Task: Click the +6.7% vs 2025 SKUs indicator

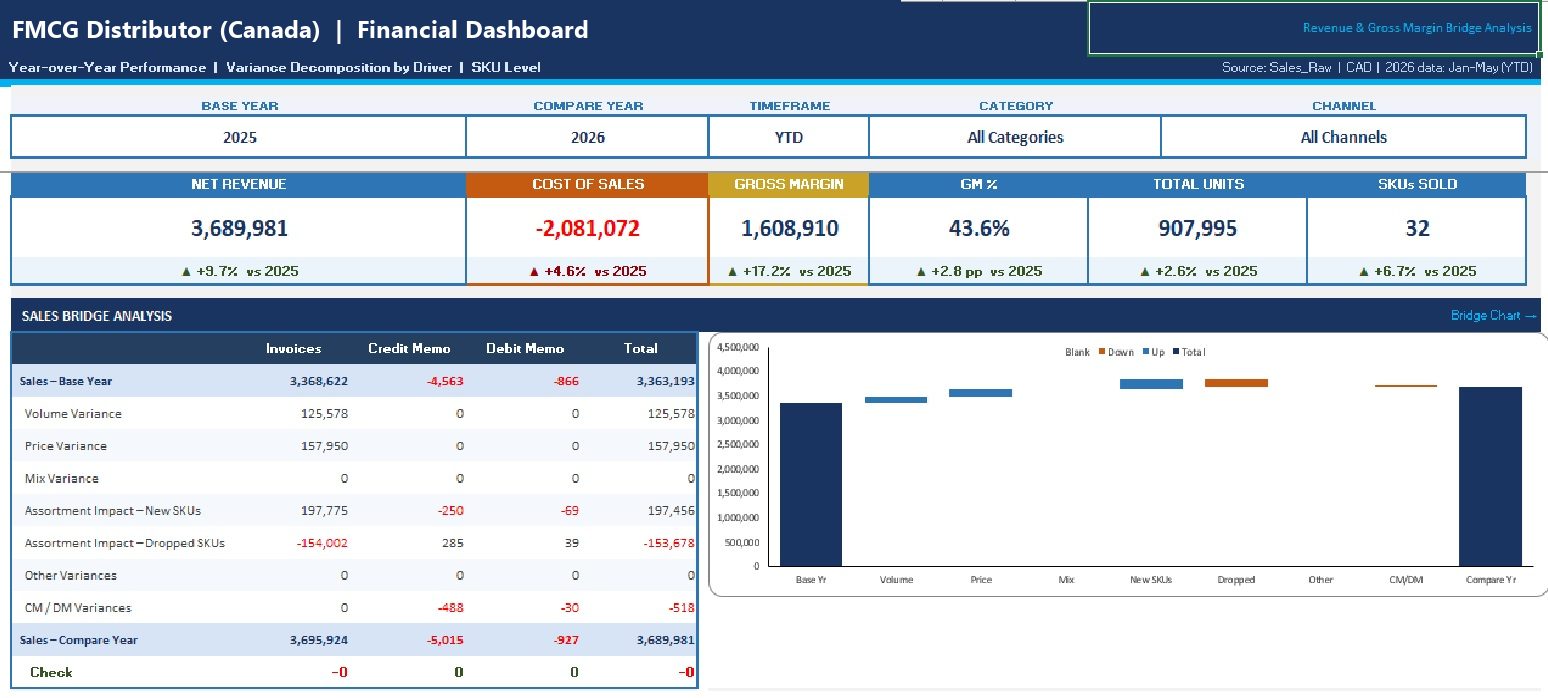Action: 1417,271
